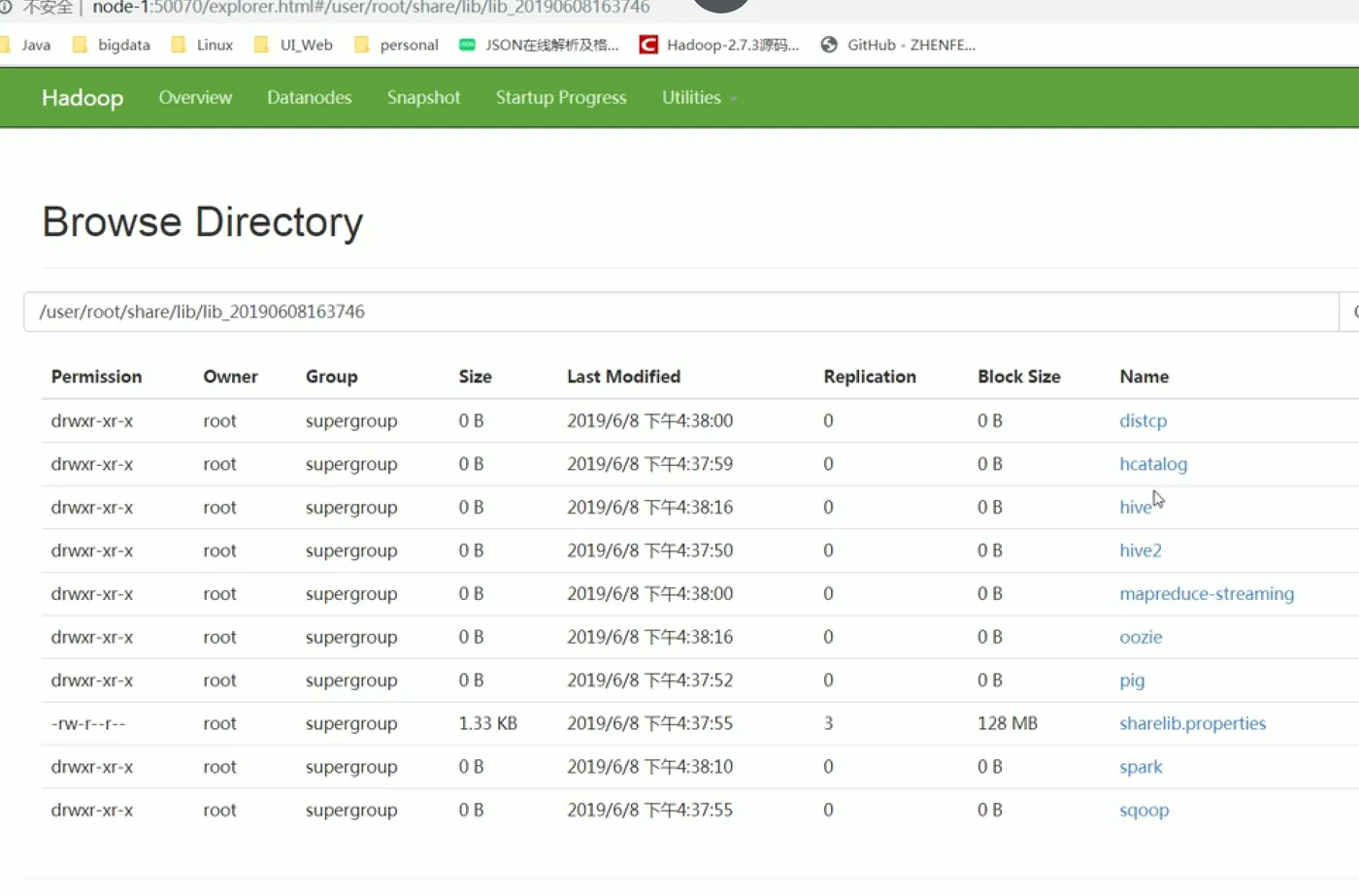Open the GitHub ZHENFE bookmark
This screenshot has height=896, width=1359.
[898, 45]
